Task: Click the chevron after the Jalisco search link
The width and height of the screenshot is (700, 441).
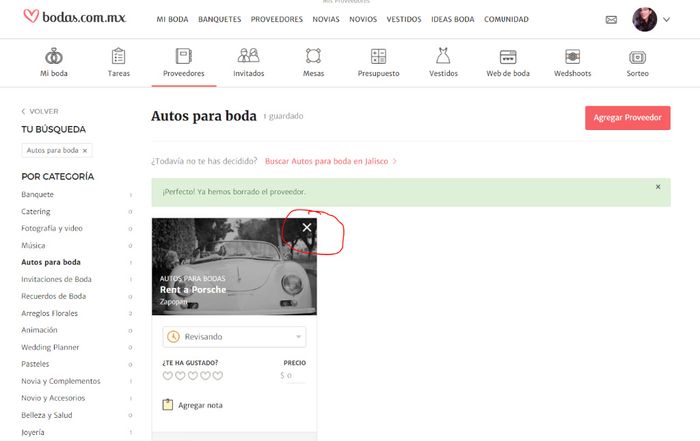Action: pos(395,161)
